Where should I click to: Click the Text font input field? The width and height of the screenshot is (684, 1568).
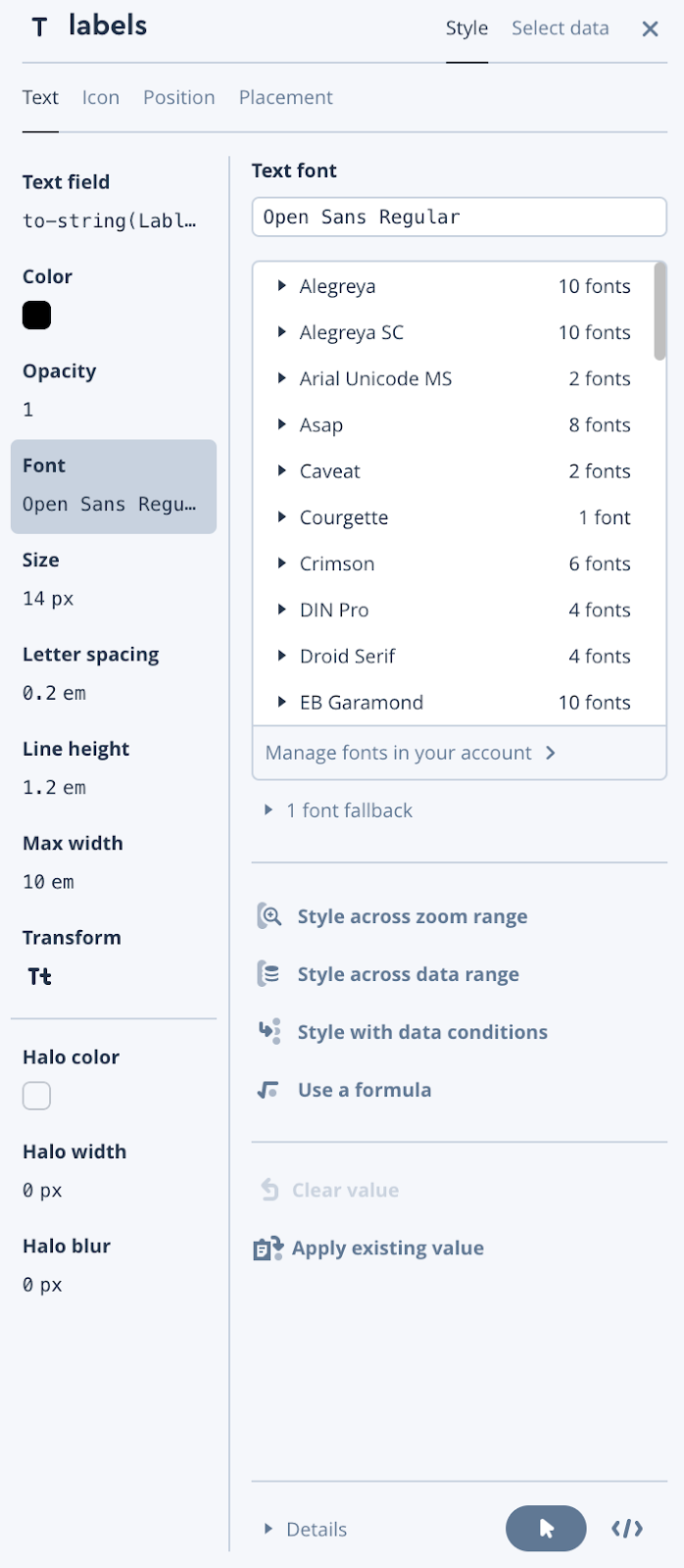[x=459, y=218]
